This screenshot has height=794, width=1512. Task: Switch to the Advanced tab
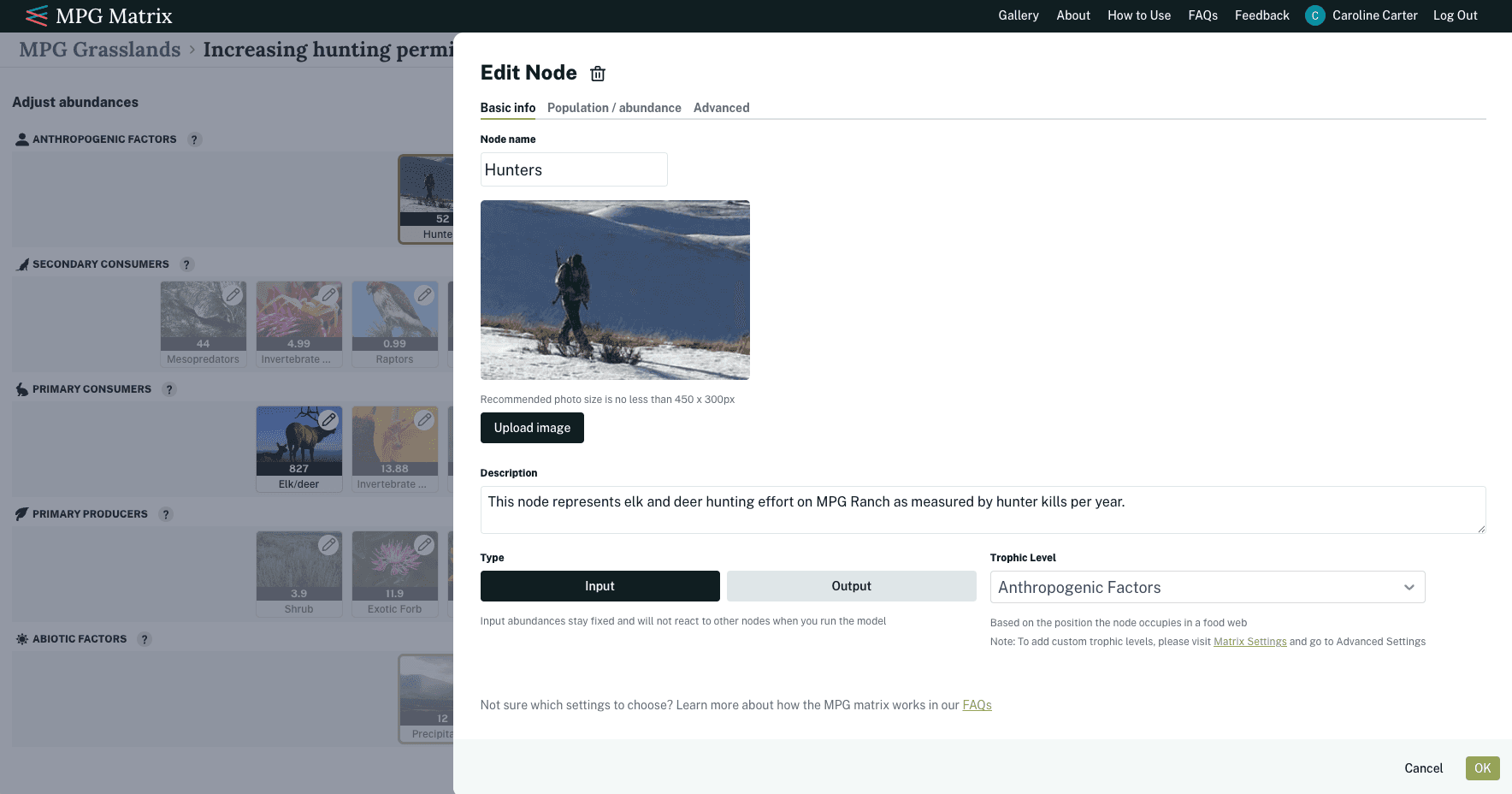[x=722, y=108]
